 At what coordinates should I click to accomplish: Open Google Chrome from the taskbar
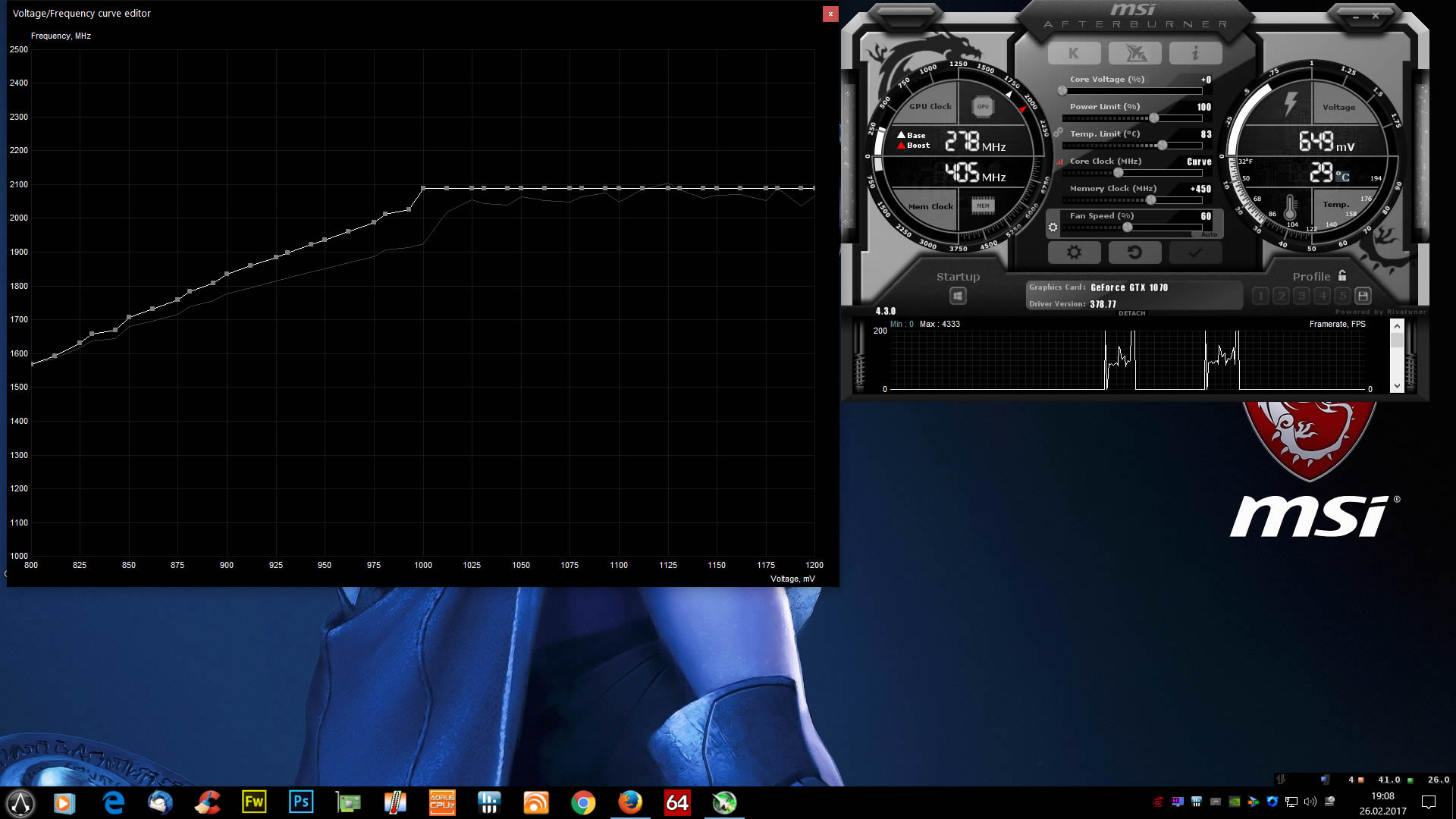tap(583, 802)
